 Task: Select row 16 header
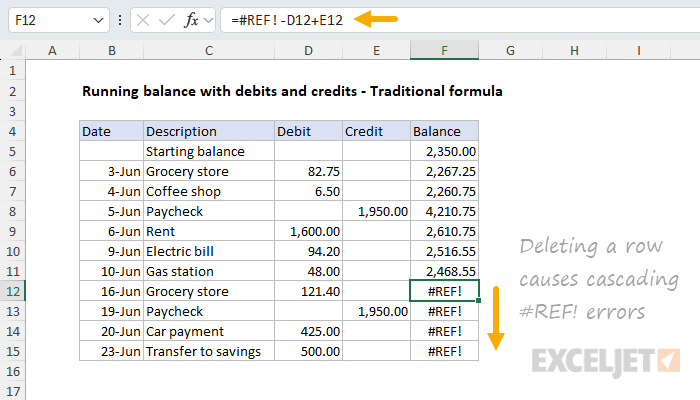[x=12, y=371]
